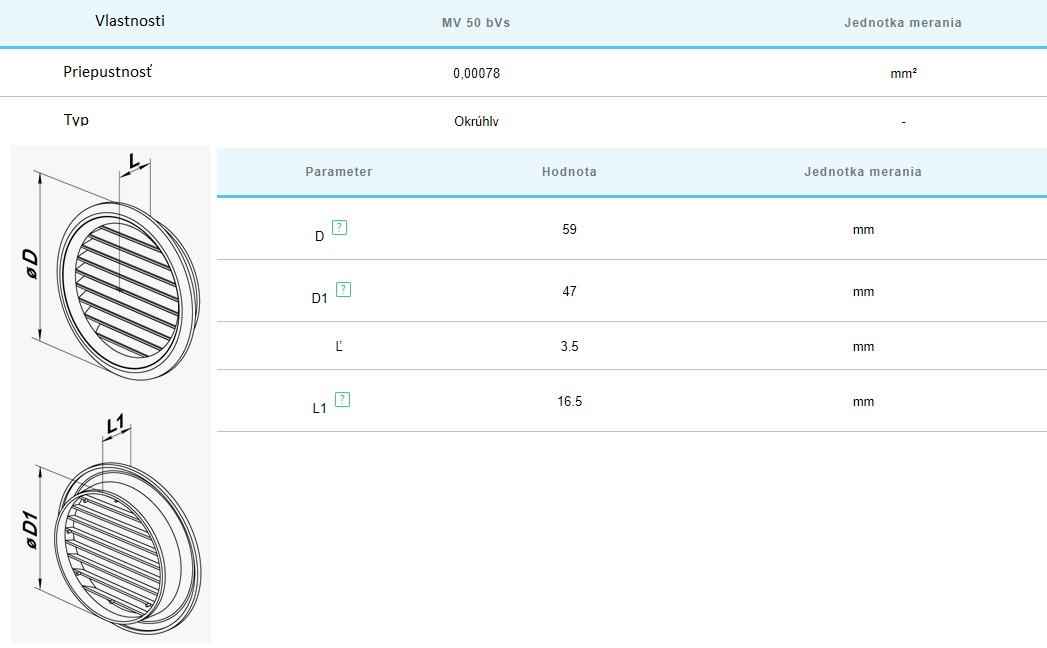This screenshot has width=1047, height=648.
Task: Click the D1 value 47
Action: (x=570, y=291)
